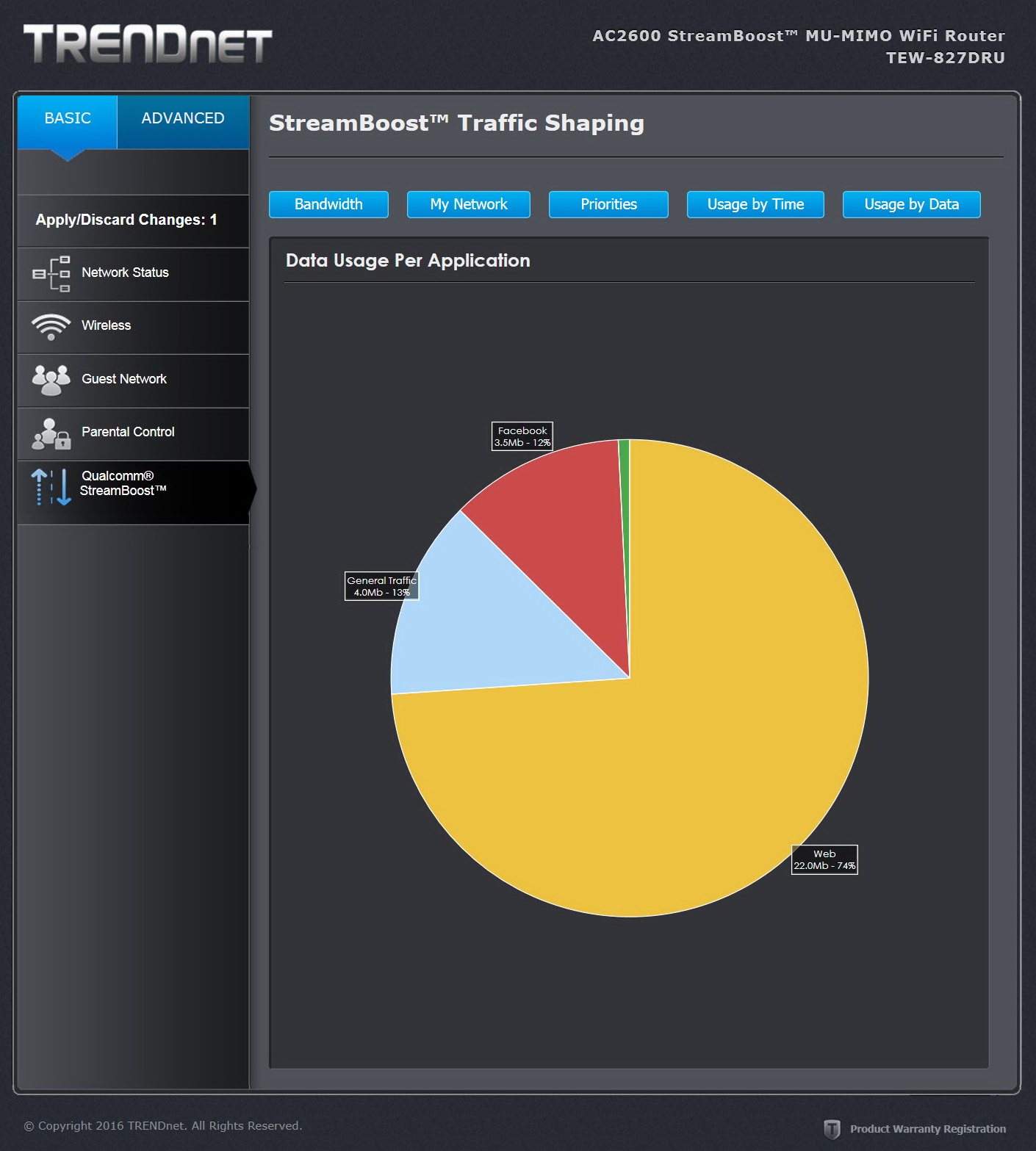Click the Wireless signal icon

[51, 327]
